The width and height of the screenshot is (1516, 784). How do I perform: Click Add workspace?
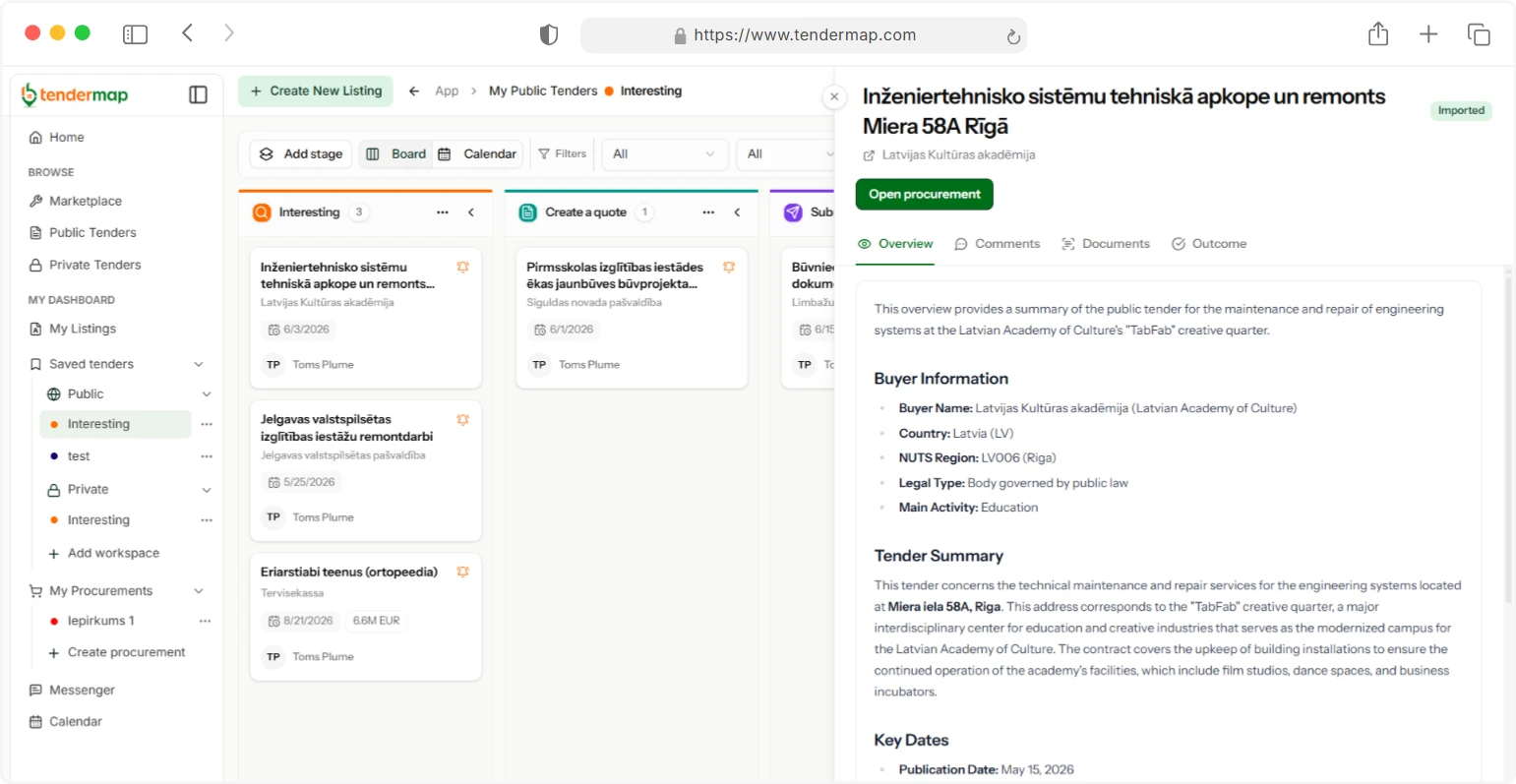pyautogui.click(x=104, y=553)
